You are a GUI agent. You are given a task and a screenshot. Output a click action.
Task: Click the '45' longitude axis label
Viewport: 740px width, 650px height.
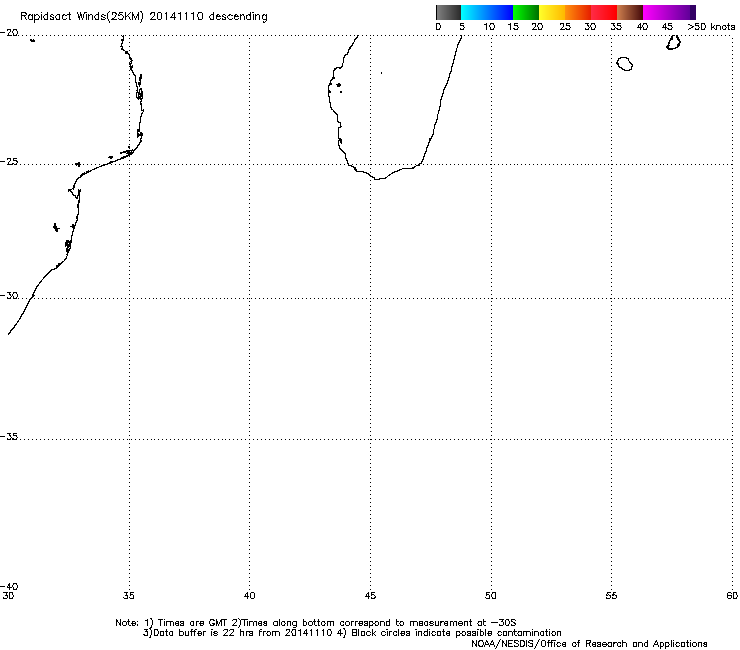[370, 596]
